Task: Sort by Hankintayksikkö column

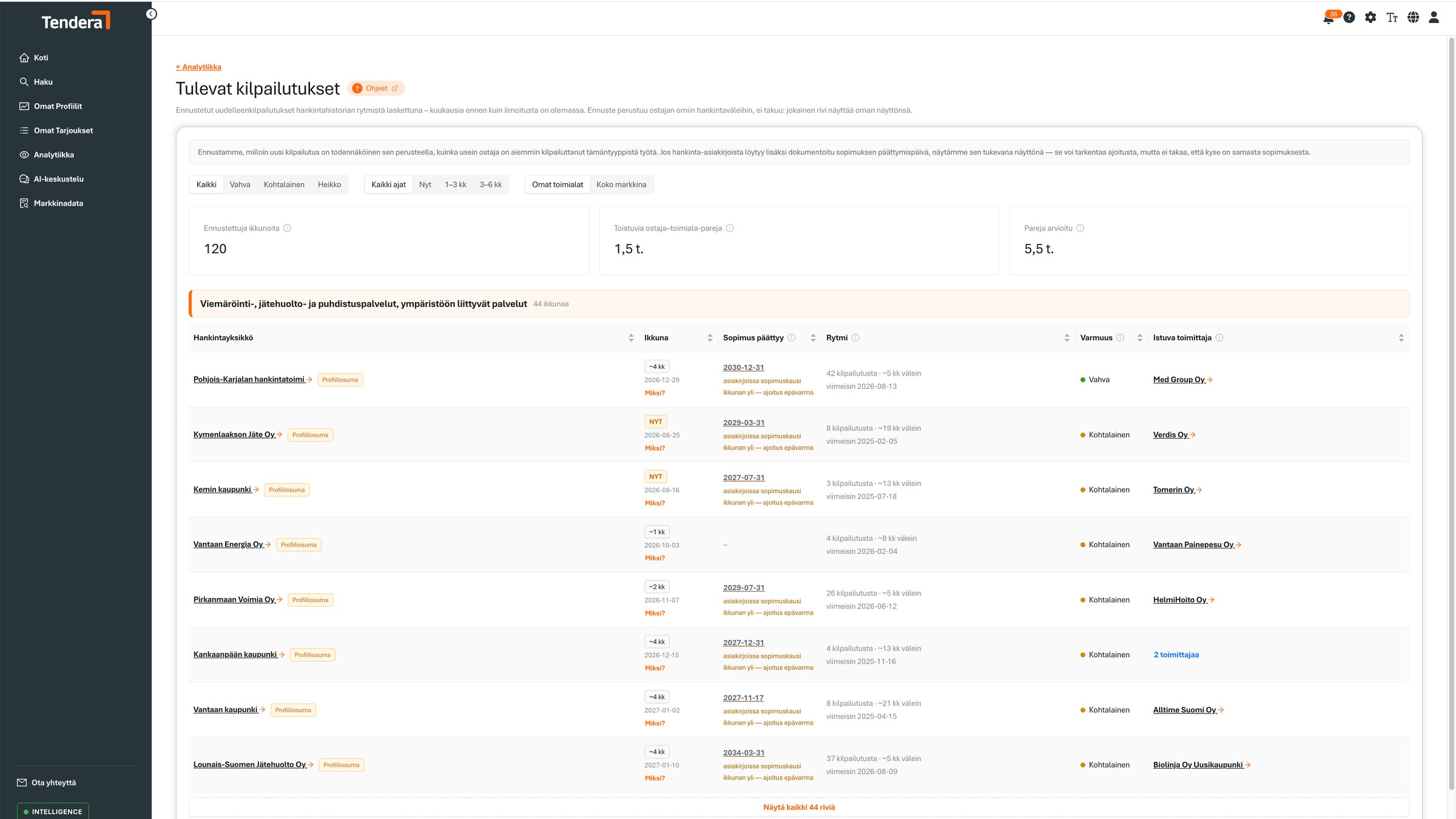Action: pos(631,338)
